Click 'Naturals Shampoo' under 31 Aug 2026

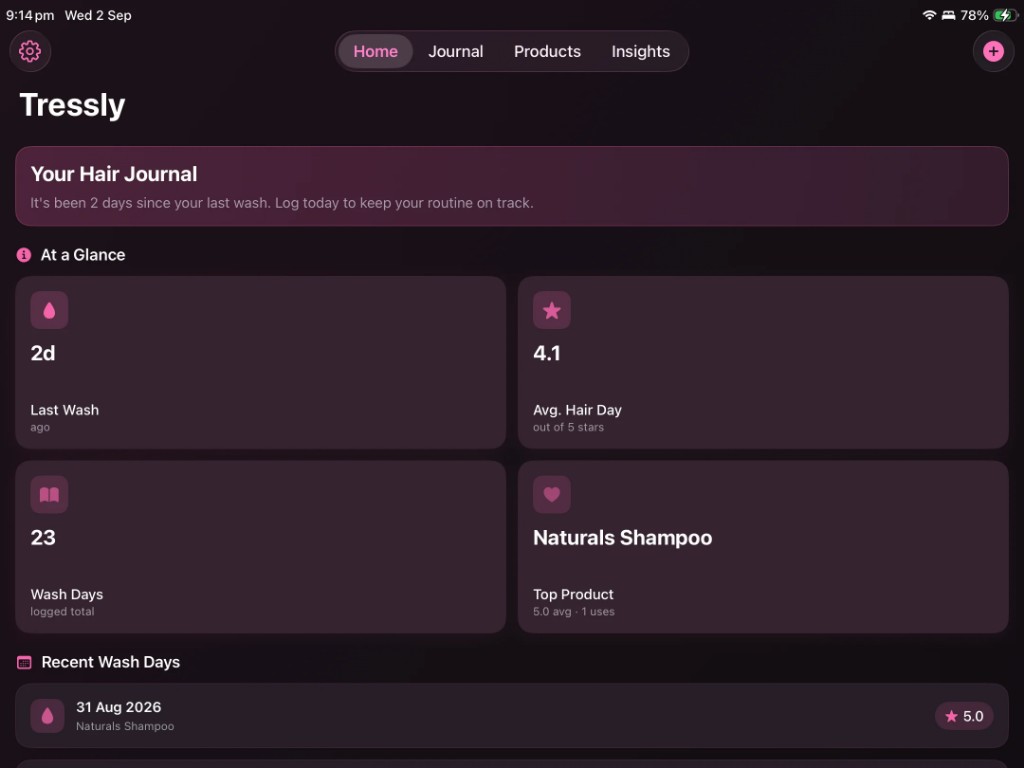coord(125,726)
